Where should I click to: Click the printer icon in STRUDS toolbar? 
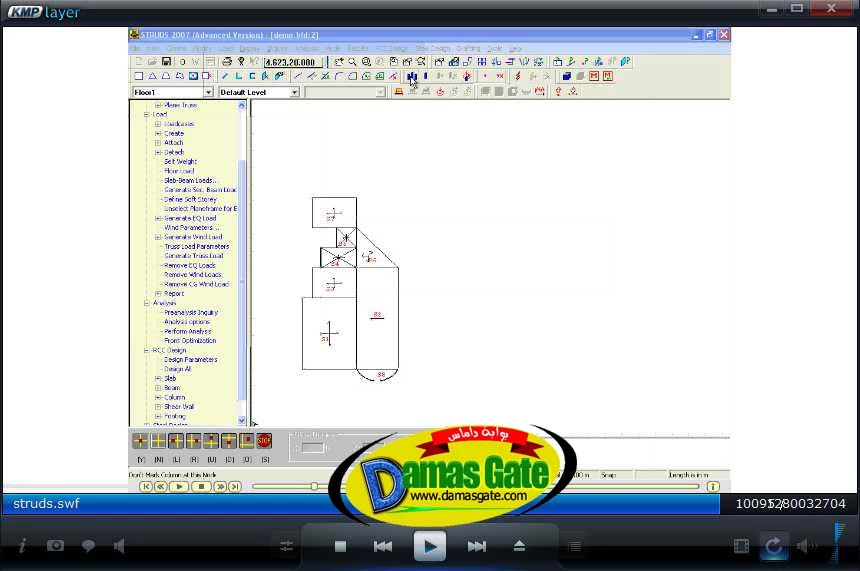[x=227, y=61]
